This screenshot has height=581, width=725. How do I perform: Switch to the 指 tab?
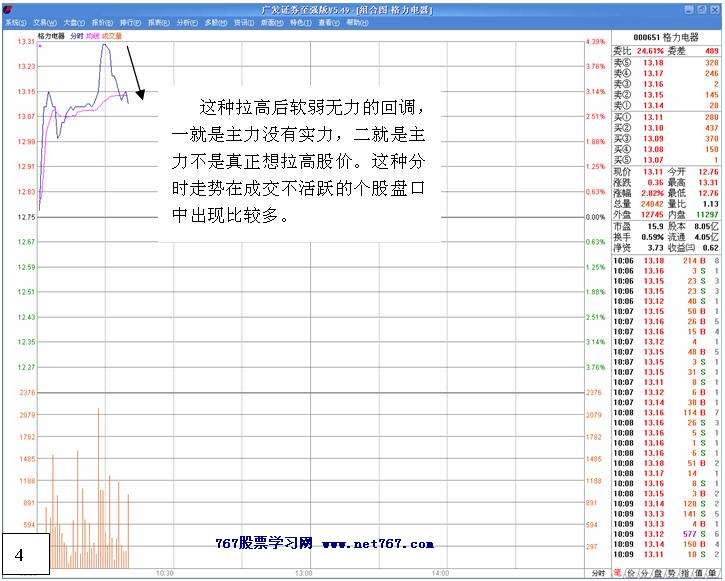point(684,574)
